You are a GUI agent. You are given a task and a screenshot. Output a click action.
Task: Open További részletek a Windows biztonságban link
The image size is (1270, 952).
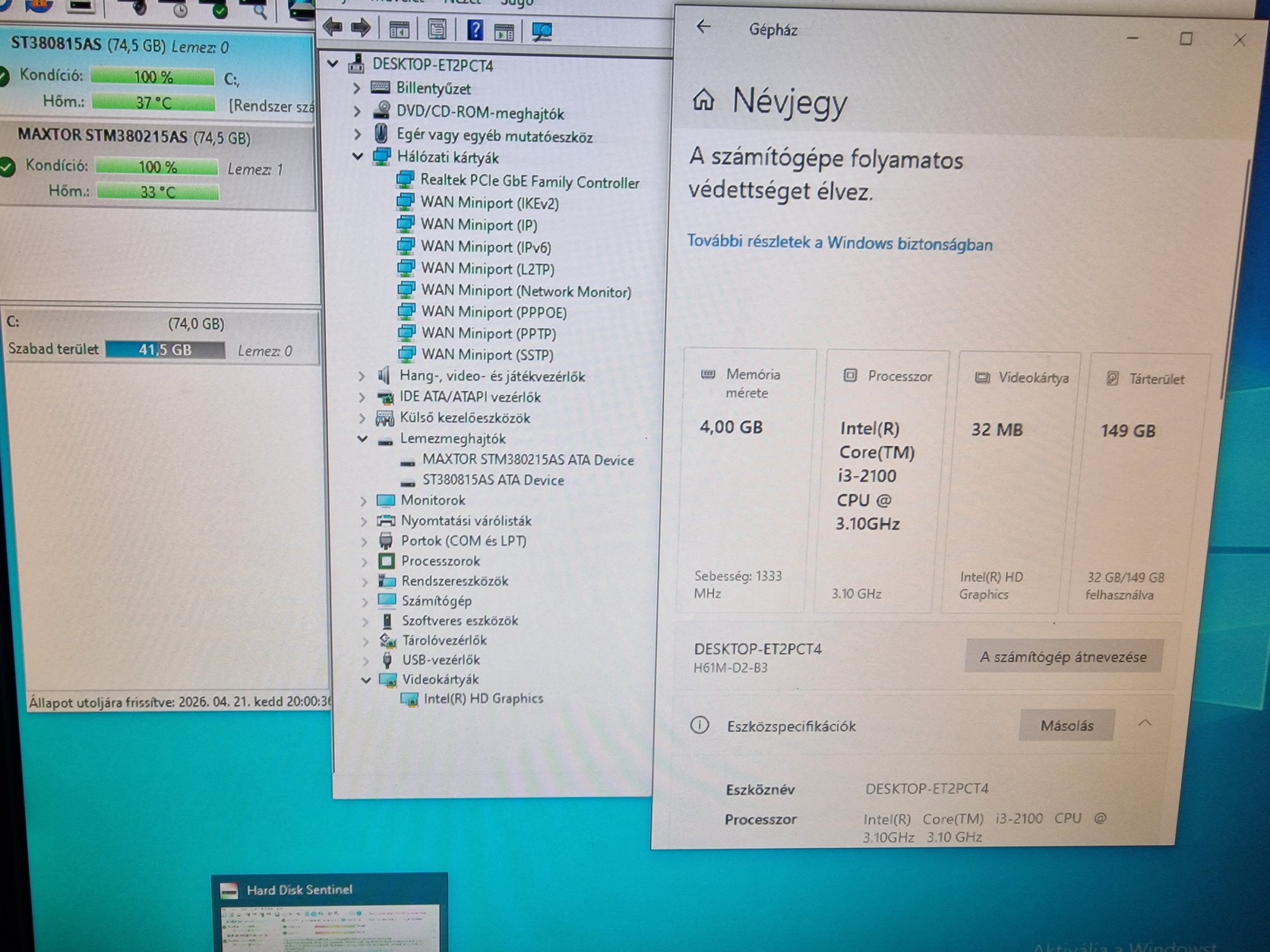[x=839, y=242]
